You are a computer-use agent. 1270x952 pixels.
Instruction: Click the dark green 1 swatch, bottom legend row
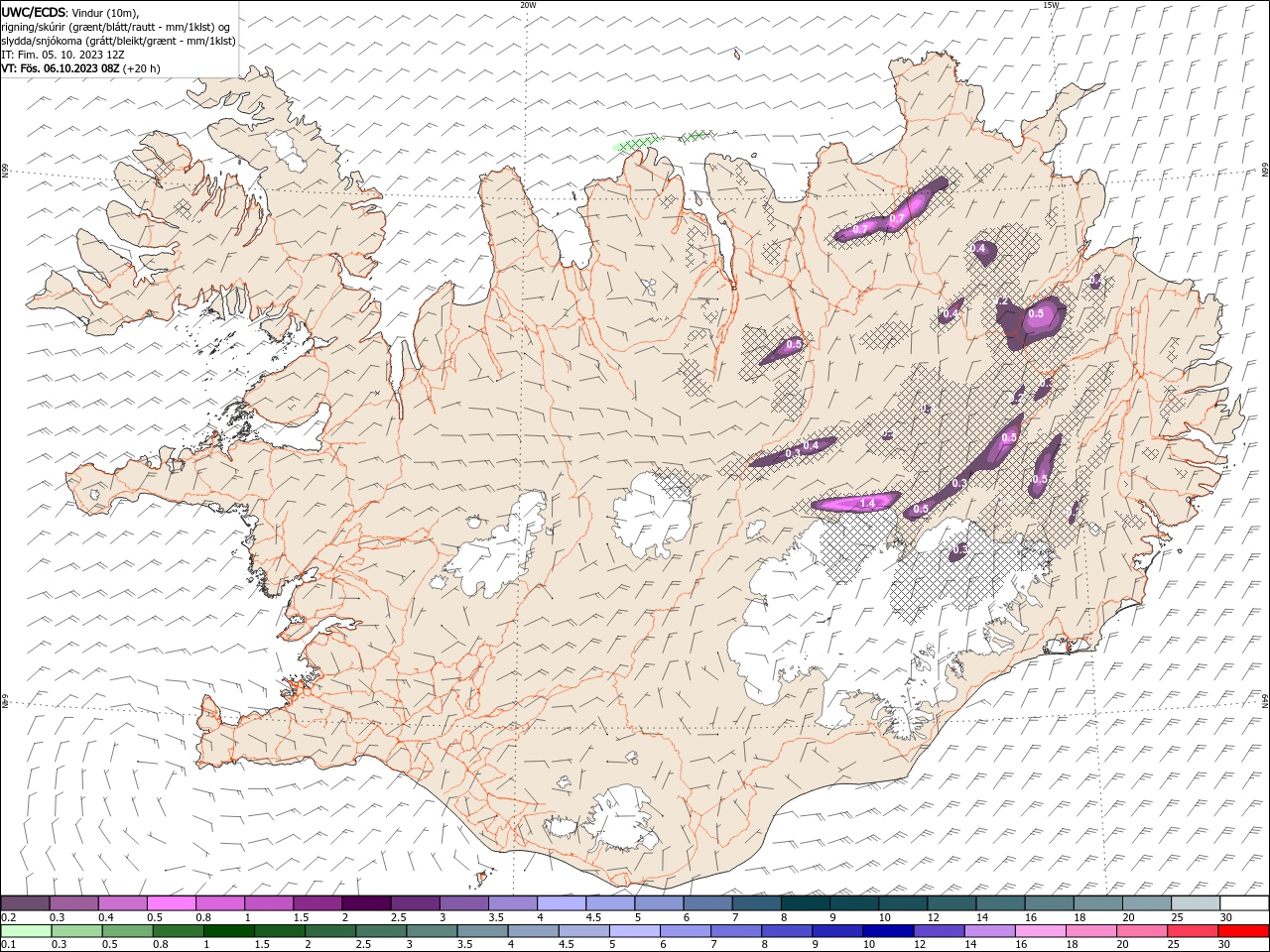point(228,931)
